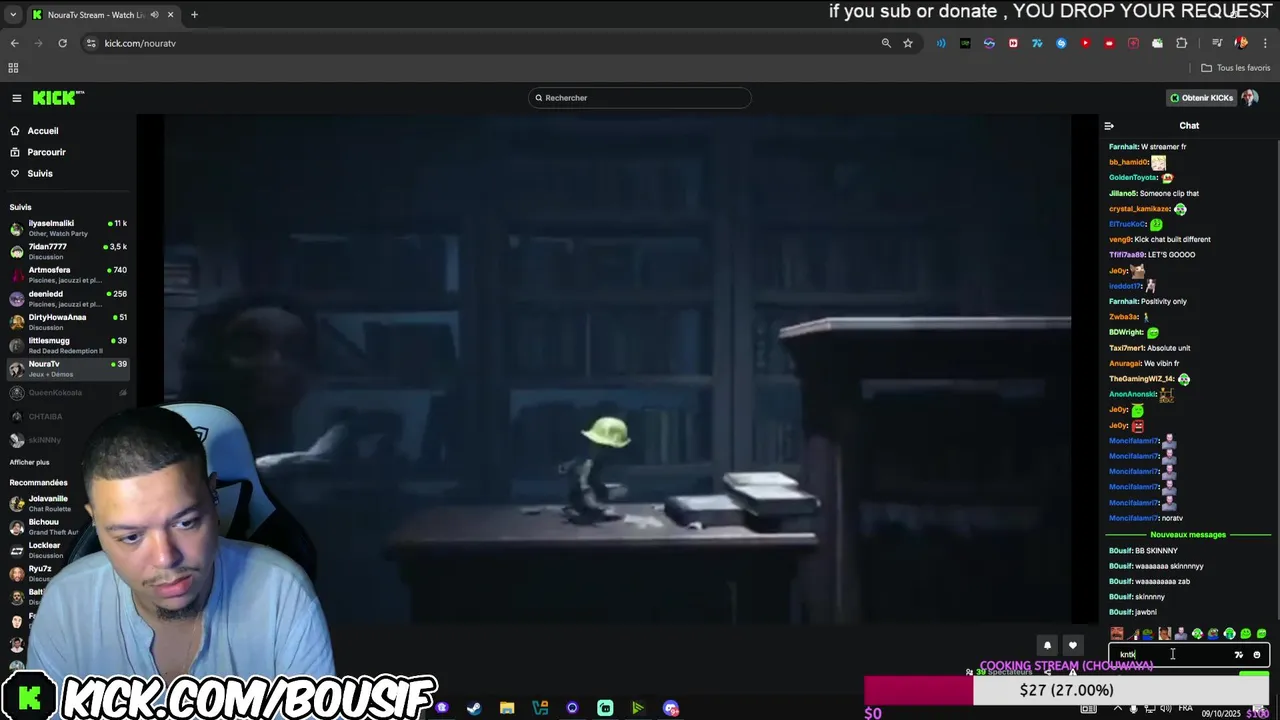Click the heart follow button
1280x720 pixels.
point(1072,646)
